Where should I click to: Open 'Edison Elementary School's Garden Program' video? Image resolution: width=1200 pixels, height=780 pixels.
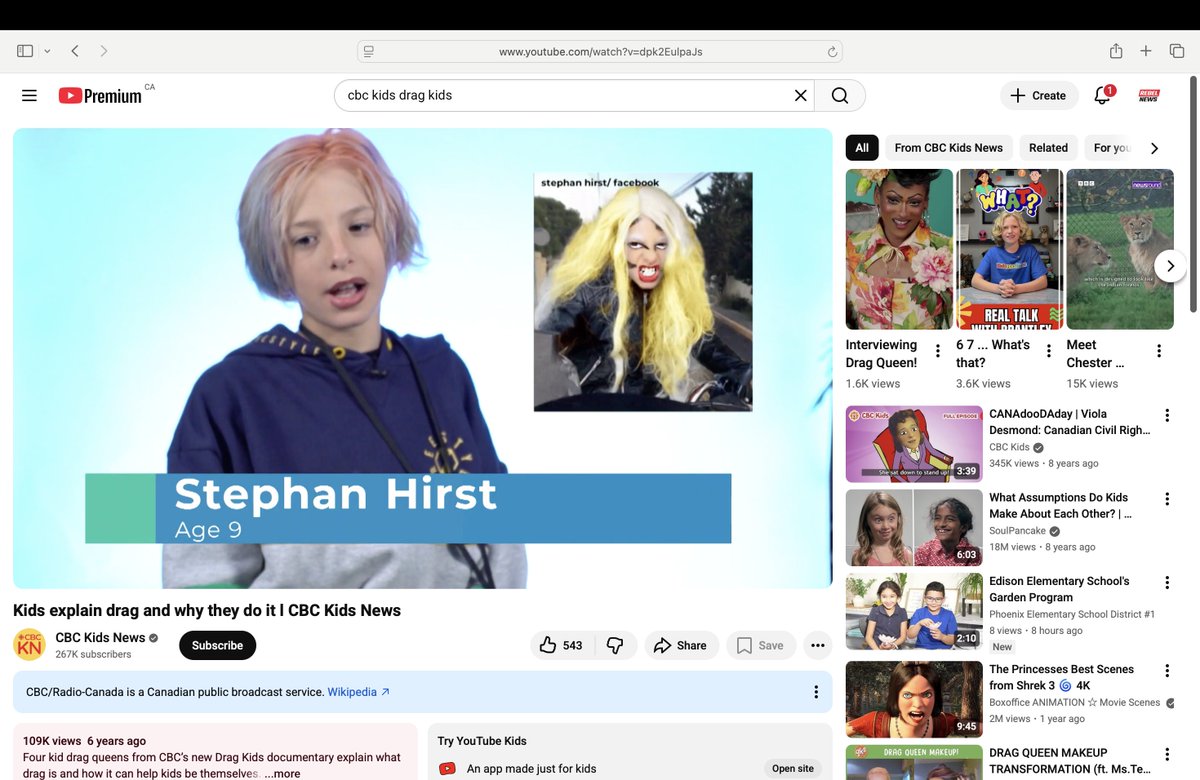[1059, 589]
